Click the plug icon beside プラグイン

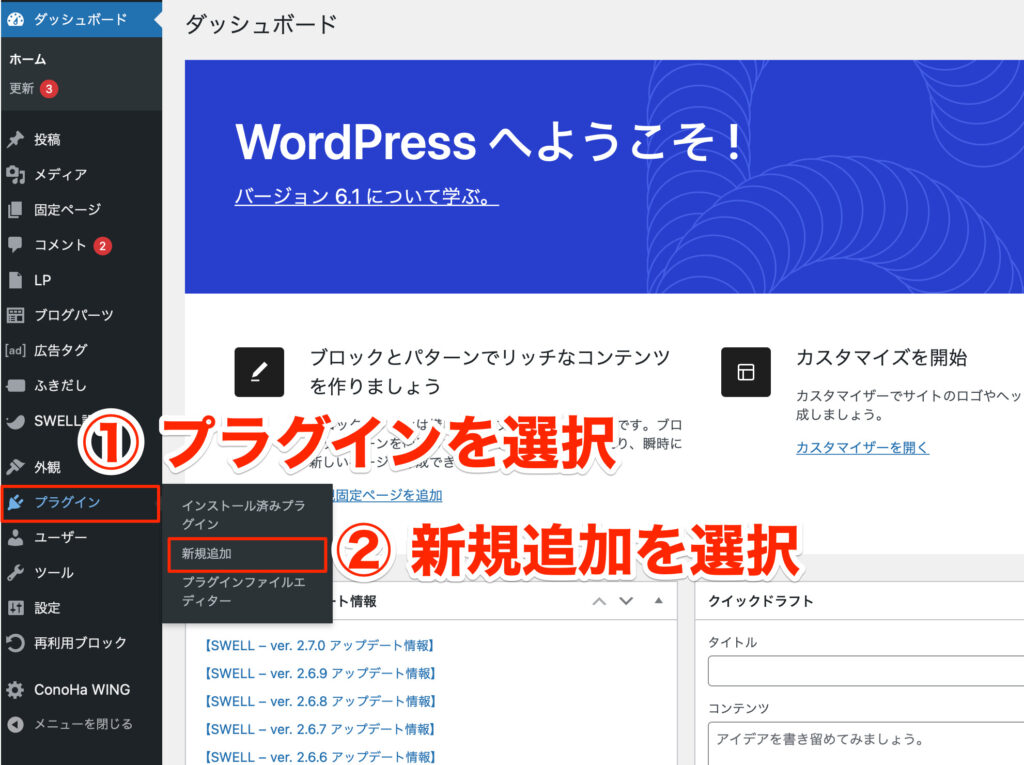15,502
